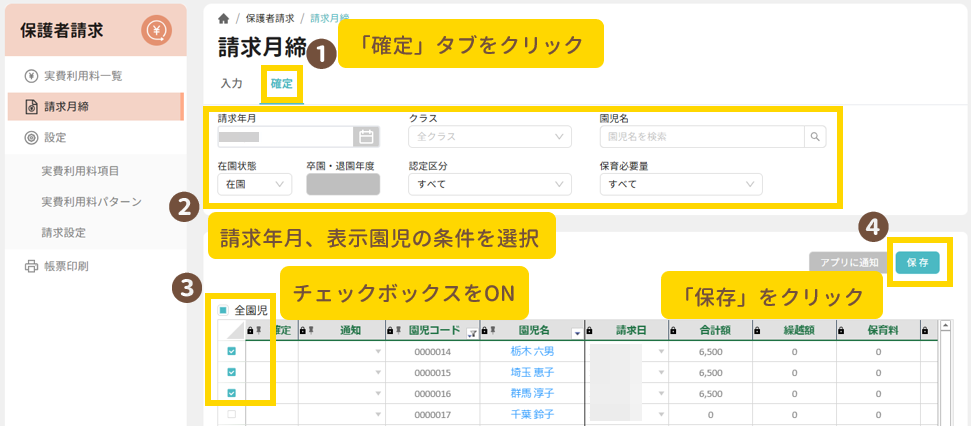971x426 pixels.
Task: Click the search magnifier icon for 園児名
Action: click(x=816, y=137)
